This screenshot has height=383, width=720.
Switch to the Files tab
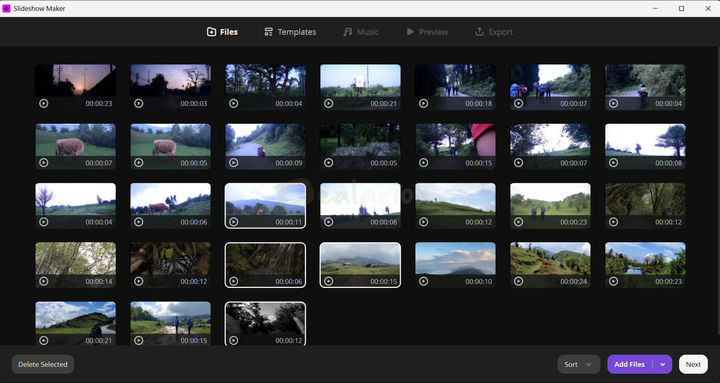pyautogui.click(x=222, y=32)
